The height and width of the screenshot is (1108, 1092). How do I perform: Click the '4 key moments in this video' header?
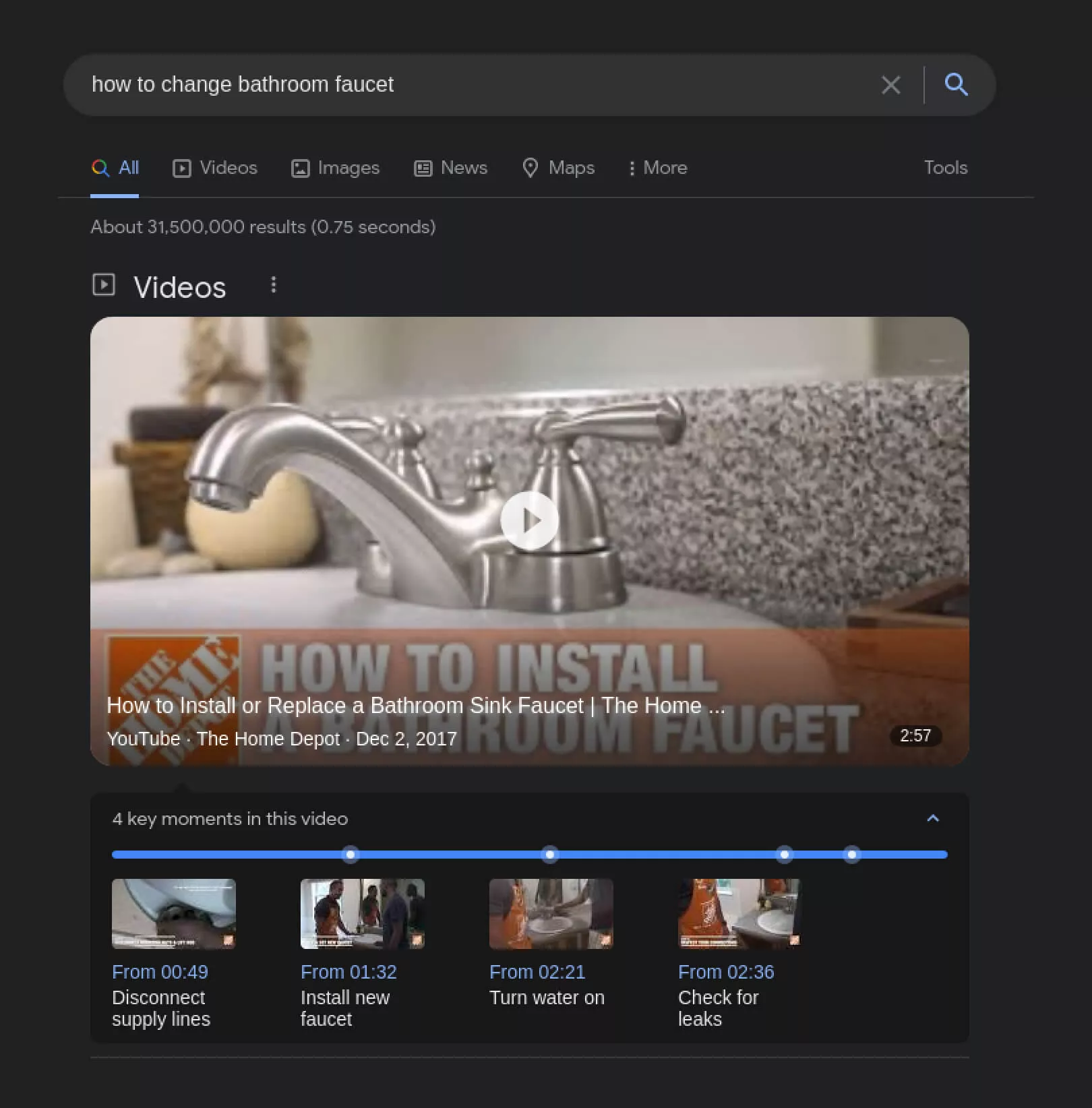coord(230,819)
